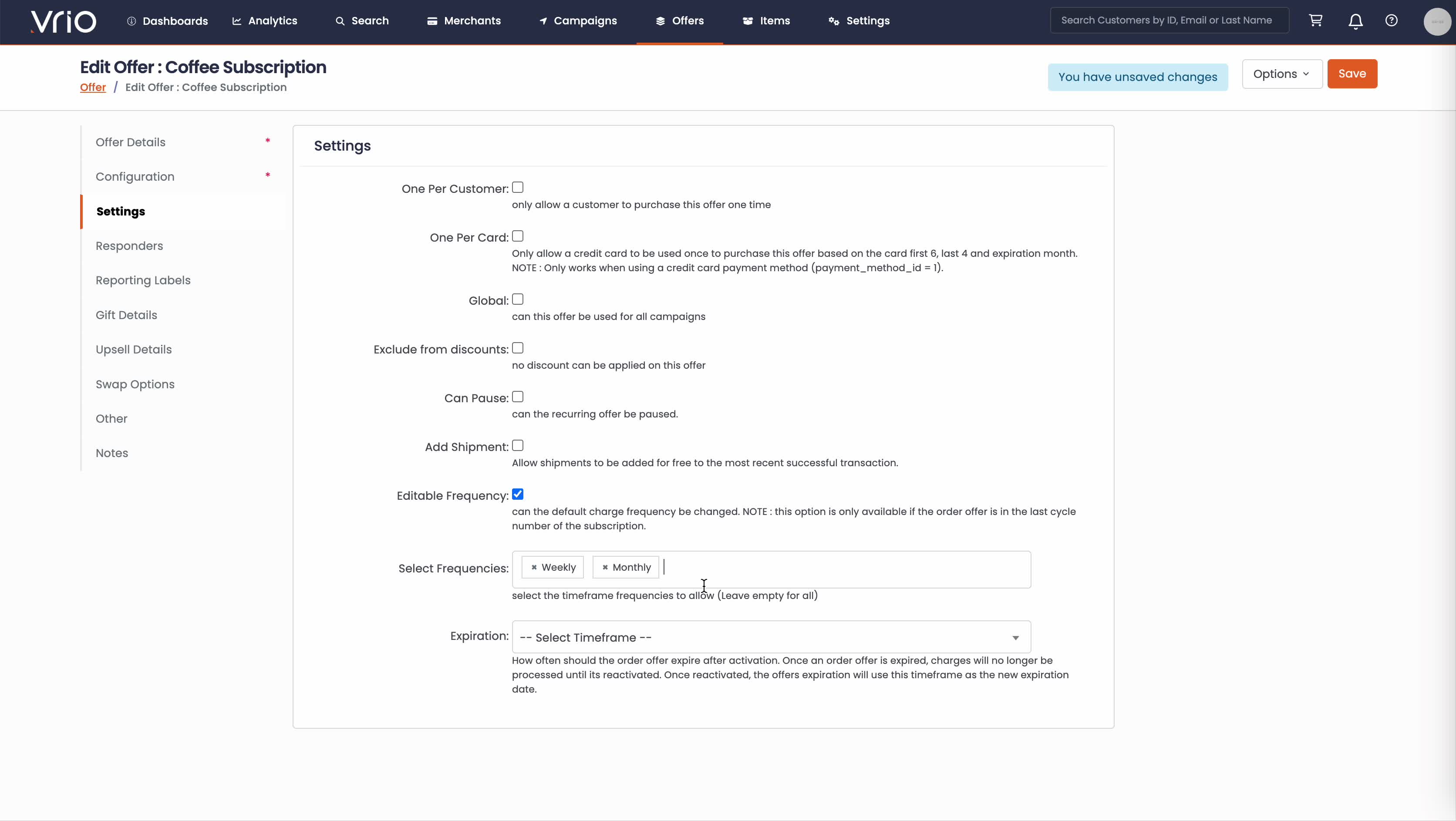The height and width of the screenshot is (821, 1456).
Task: Open the user avatar menu
Action: tap(1437, 21)
